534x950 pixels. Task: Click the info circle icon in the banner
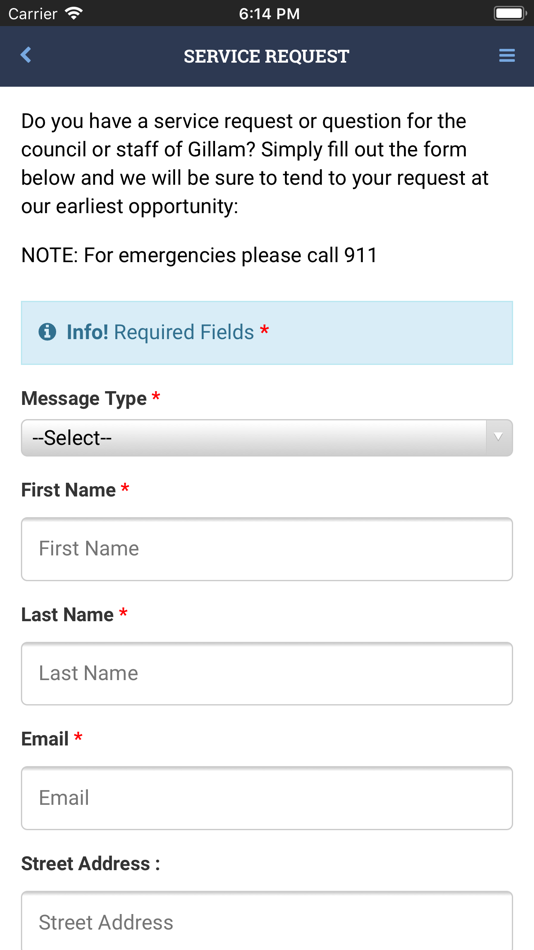(47, 332)
